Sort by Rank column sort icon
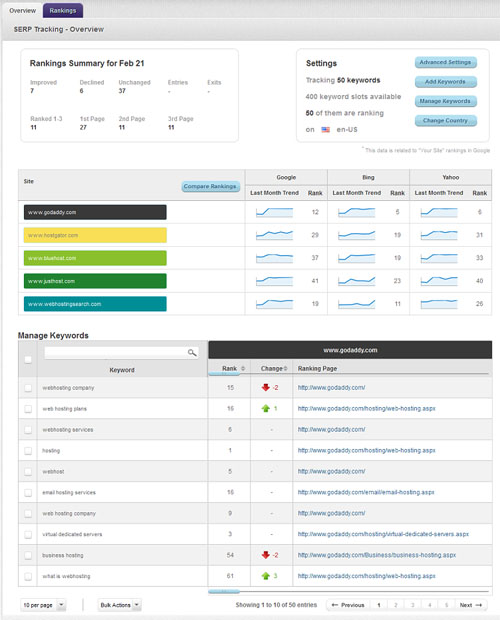 point(243,369)
